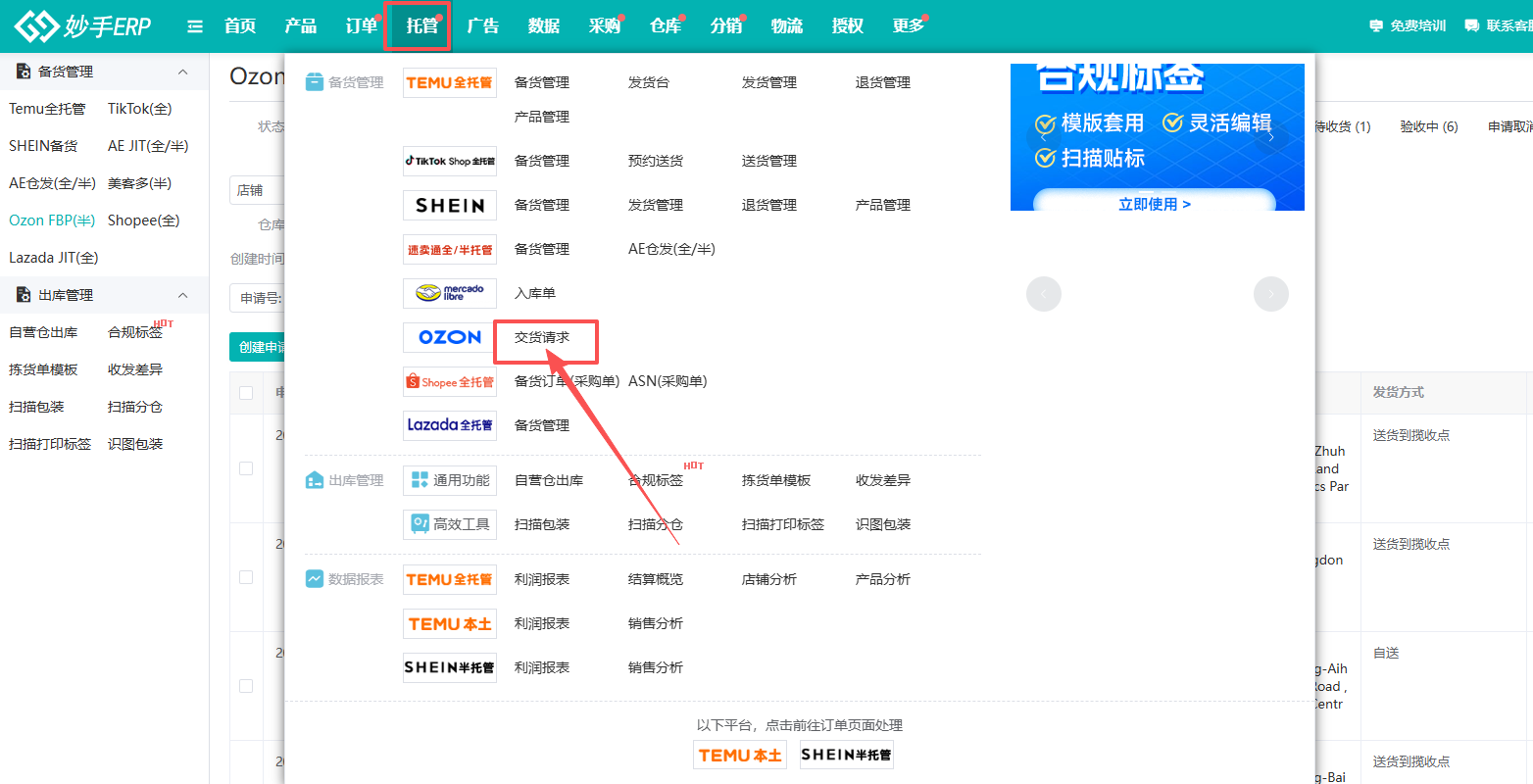Select 拣货单模板 in sidebar
This screenshot has height=784, width=1533.
coord(43,369)
